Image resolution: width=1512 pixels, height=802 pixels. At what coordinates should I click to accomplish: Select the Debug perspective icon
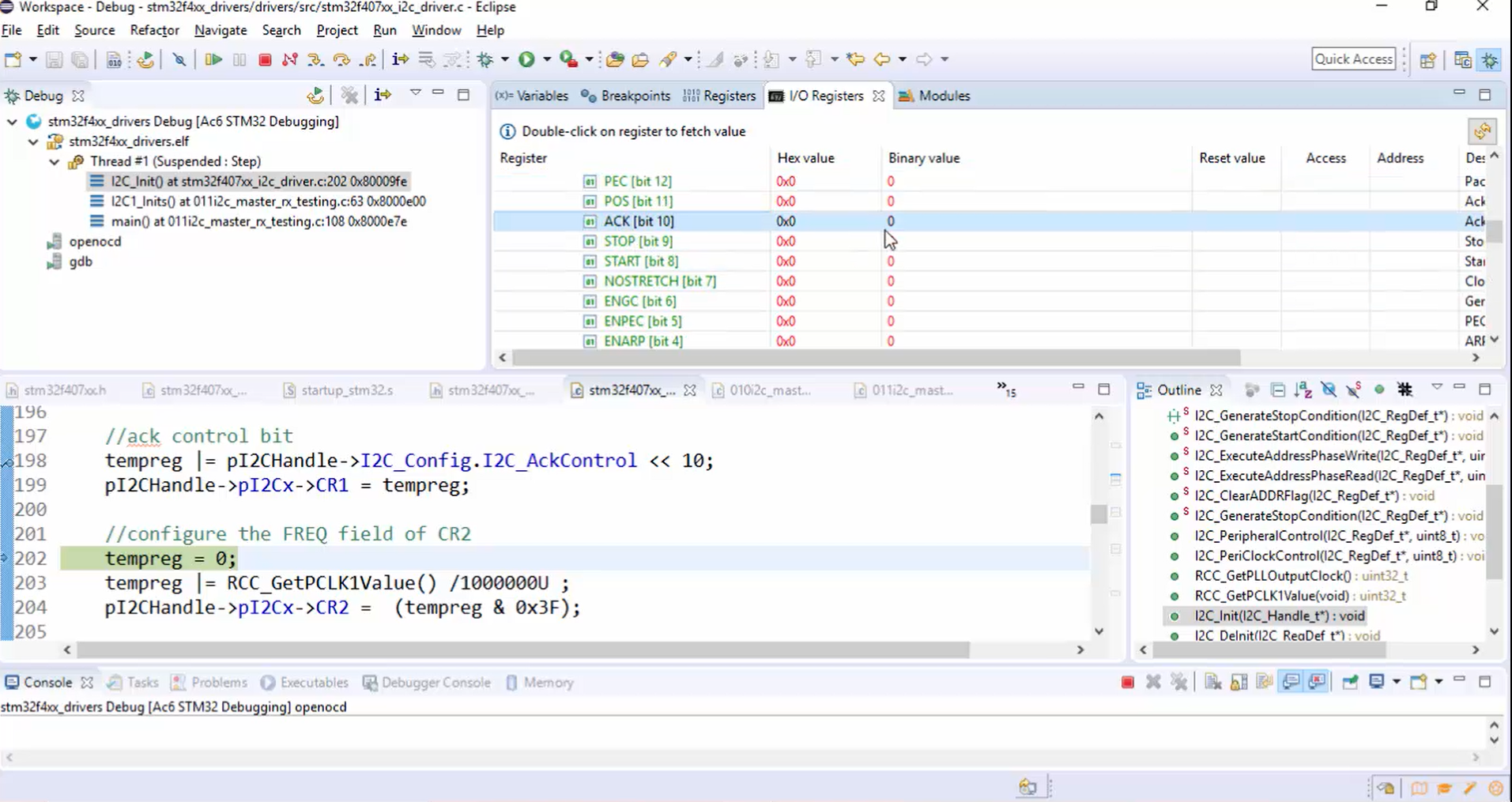tap(1490, 60)
